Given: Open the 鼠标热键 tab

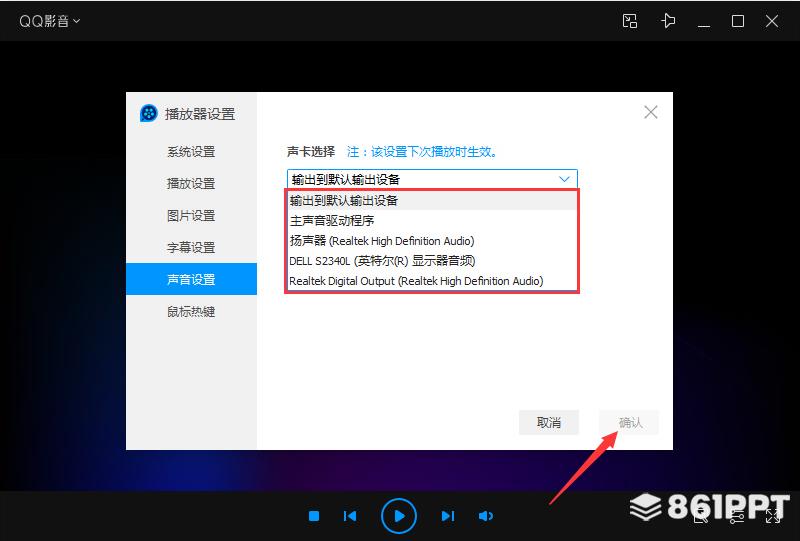Looking at the screenshot, I should 191,311.
